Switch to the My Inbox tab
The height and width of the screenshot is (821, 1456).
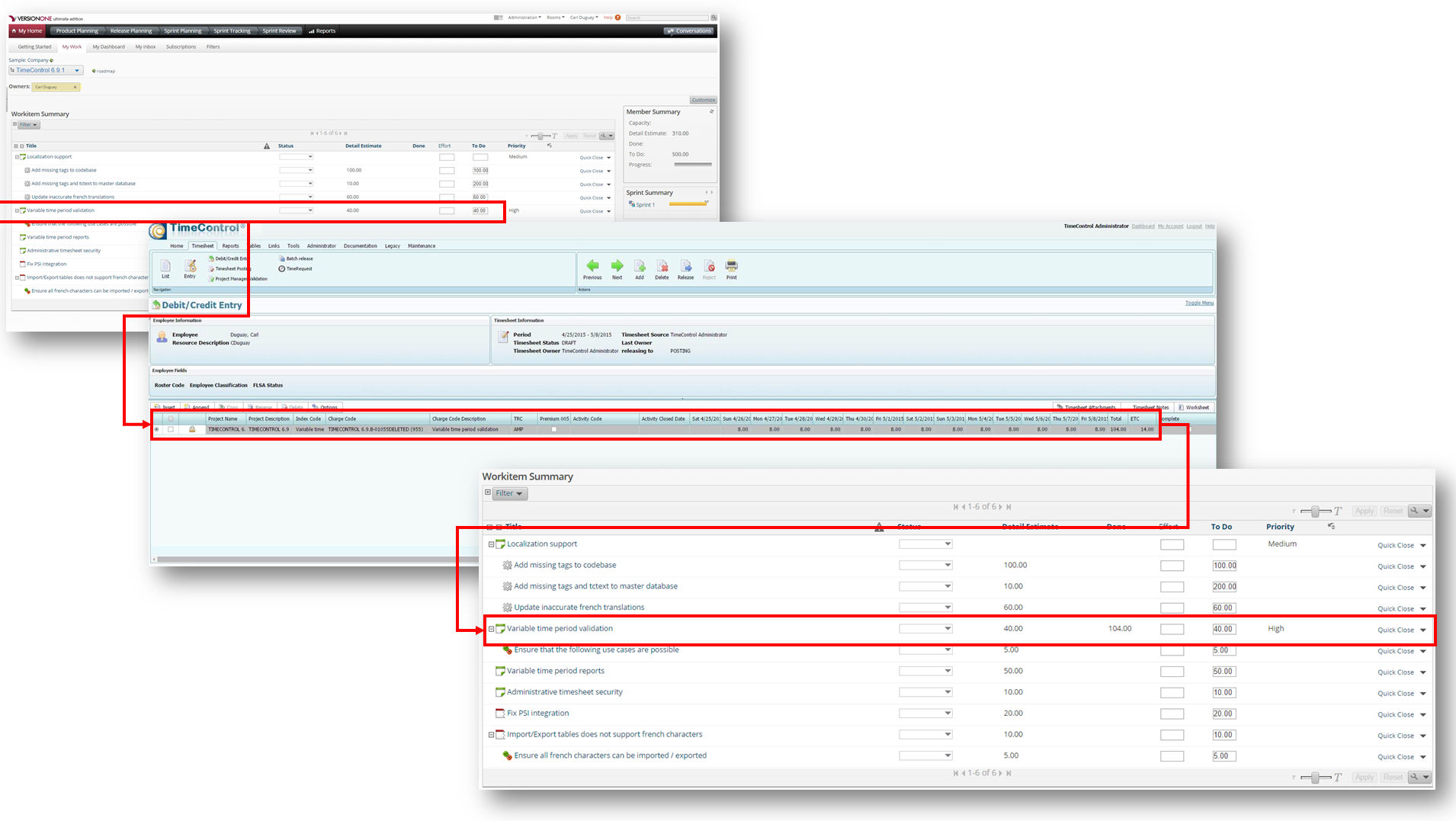tap(146, 47)
